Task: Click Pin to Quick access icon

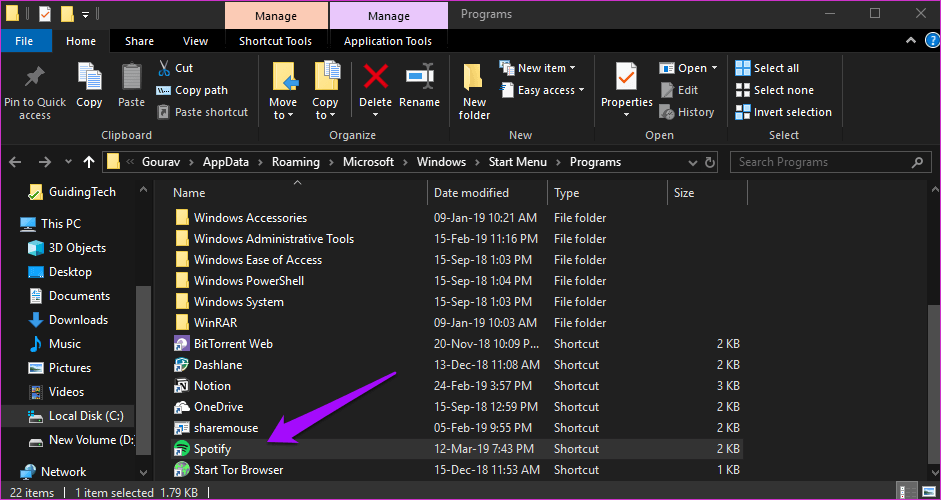Action: [x=35, y=77]
